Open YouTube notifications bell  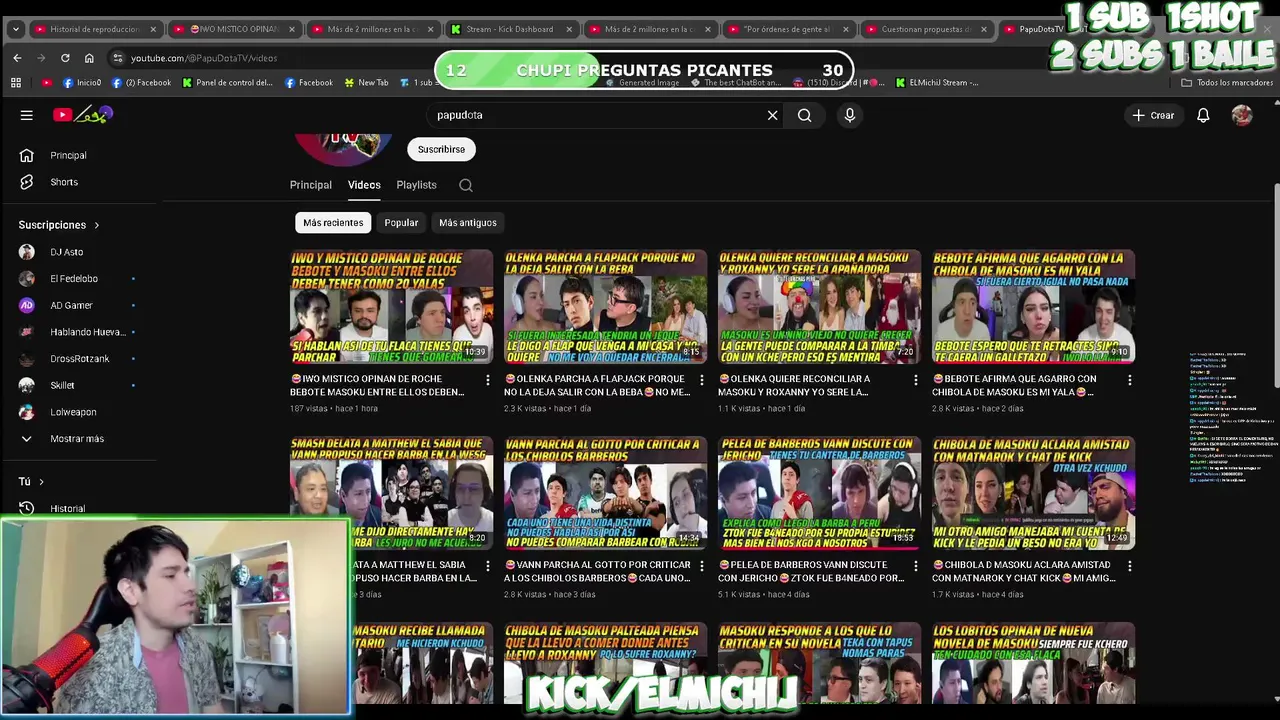click(x=1203, y=115)
